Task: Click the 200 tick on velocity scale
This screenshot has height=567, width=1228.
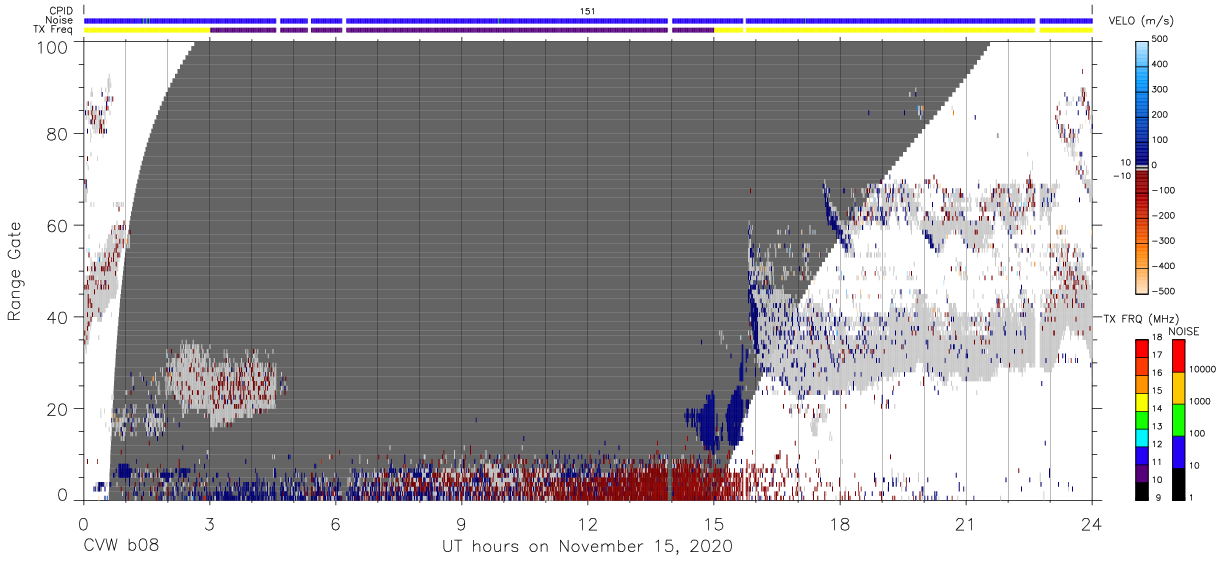Action: [1160, 115]
